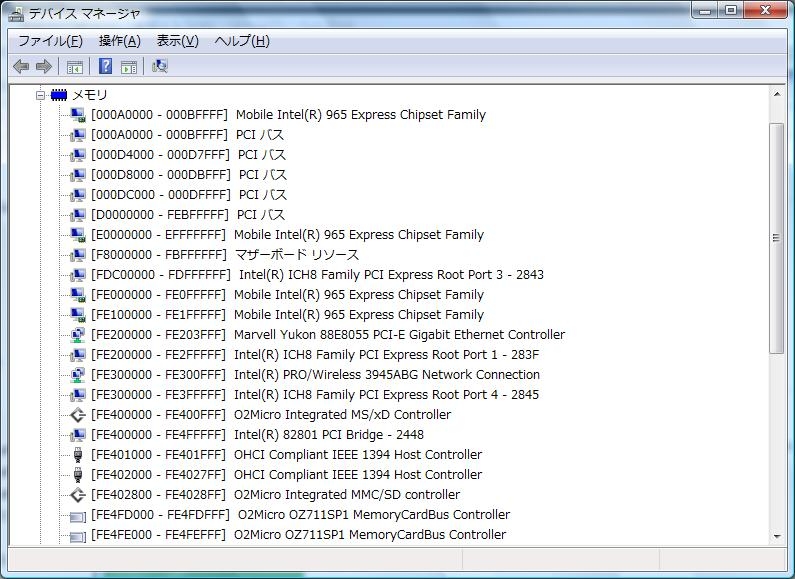Click the icon for O2Micro Integrated MS/xD Controller
Screen dimensions: 795x579
(x=78, y=415)
